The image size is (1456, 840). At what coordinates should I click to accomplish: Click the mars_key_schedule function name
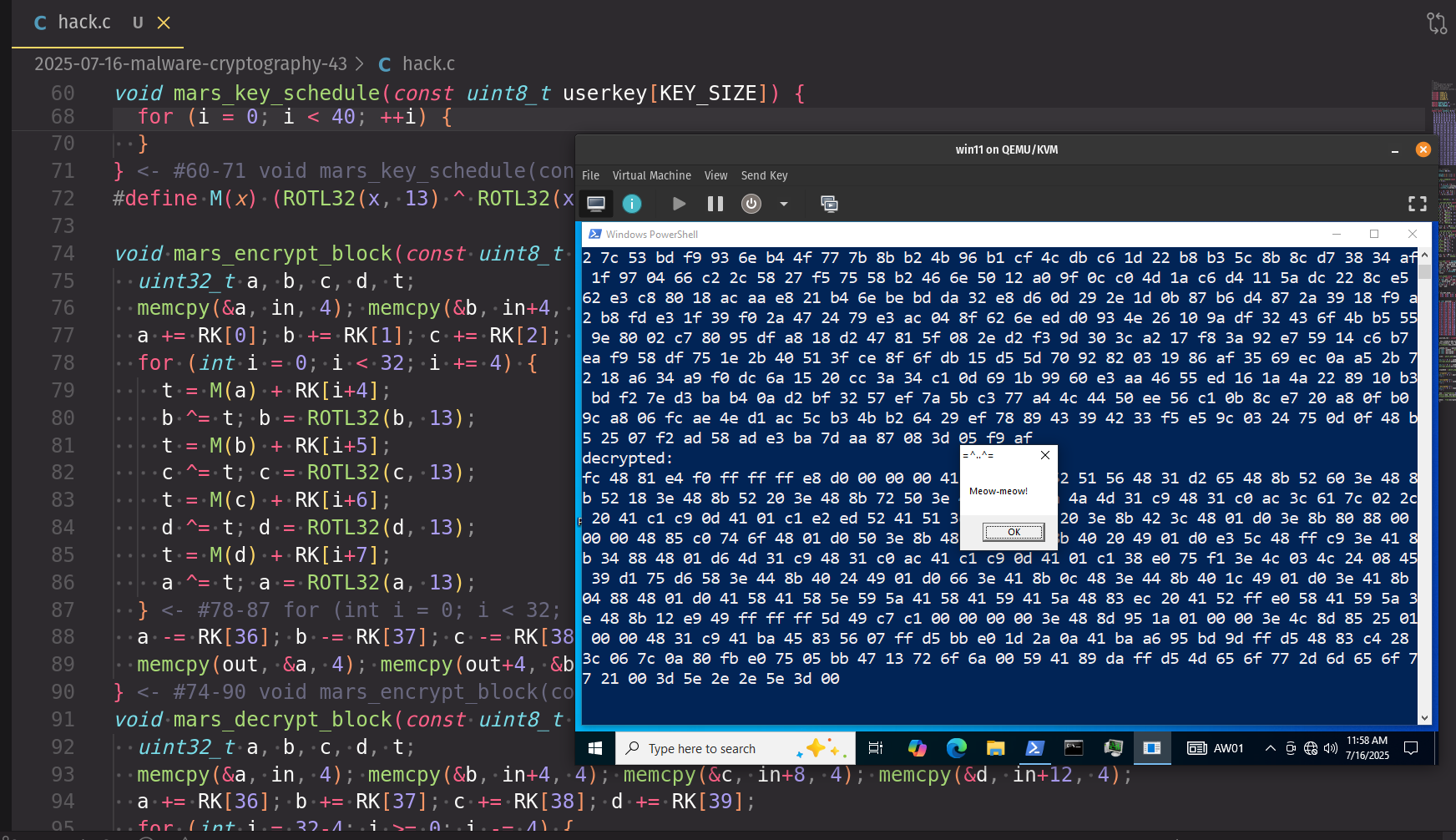276,93
